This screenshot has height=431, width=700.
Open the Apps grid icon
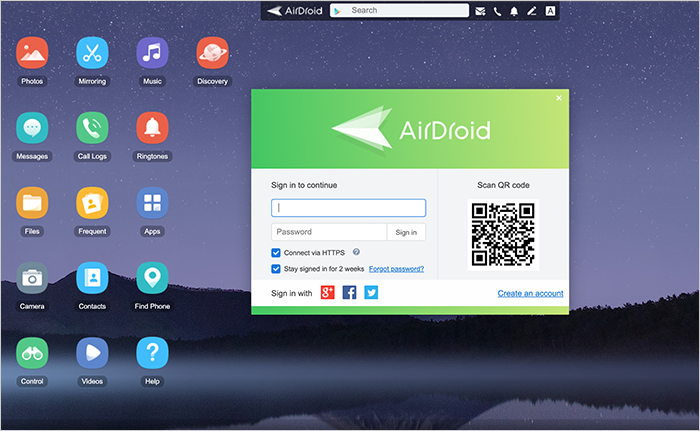152,203
